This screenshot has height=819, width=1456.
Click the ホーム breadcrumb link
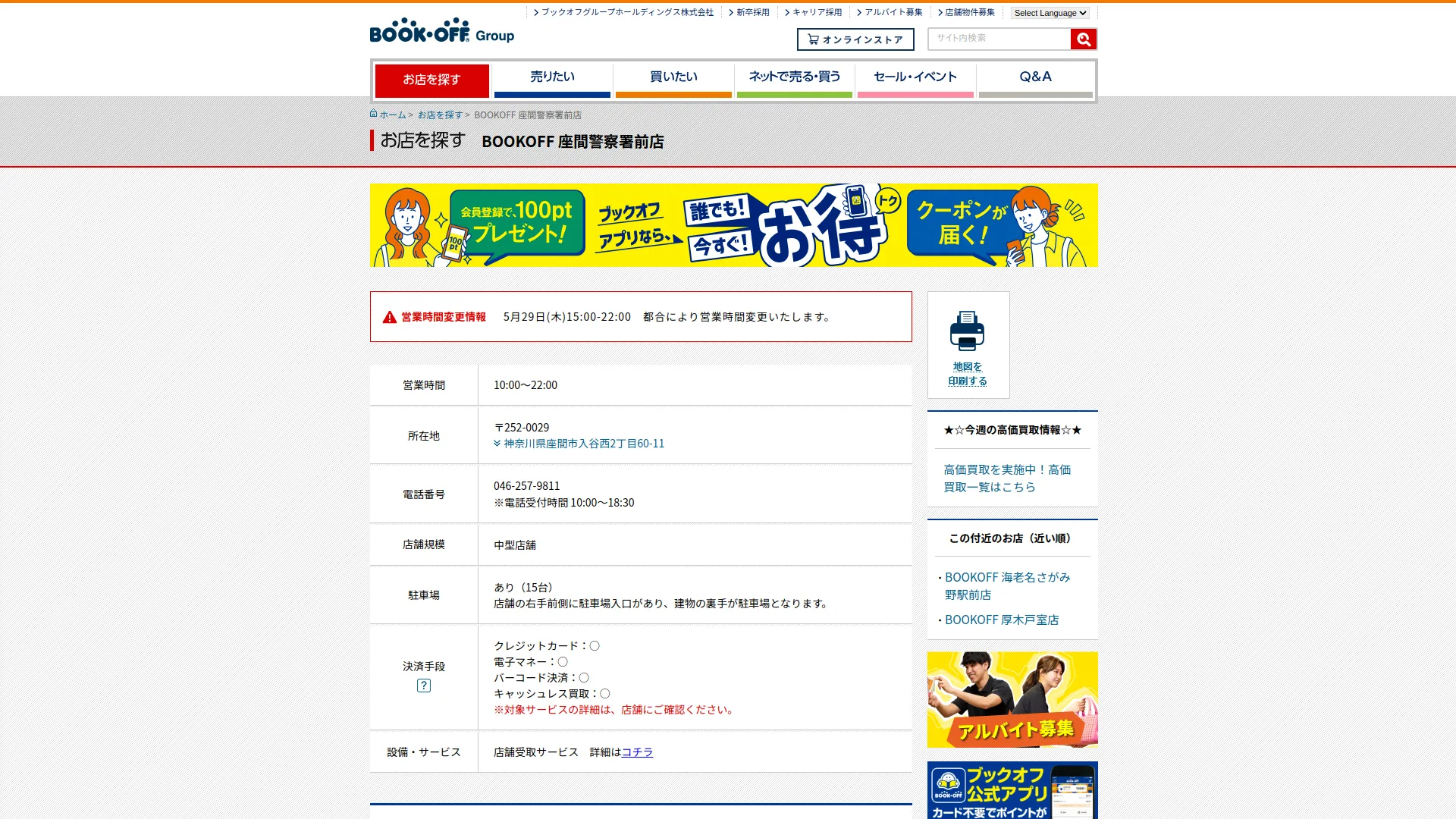pyautogui.click(x=393, y=115)
